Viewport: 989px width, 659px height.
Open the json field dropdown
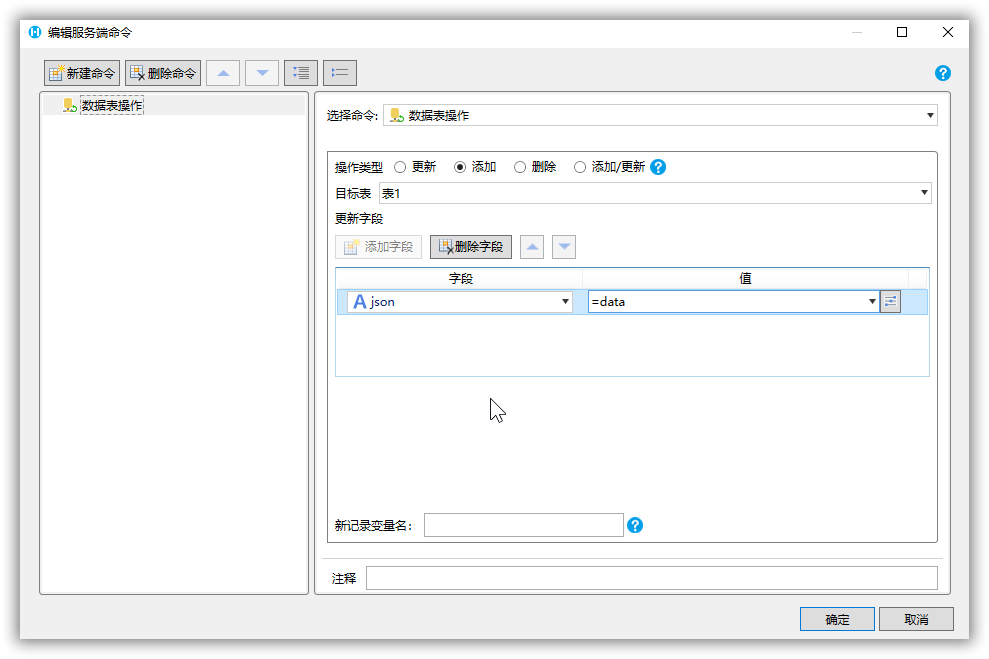[x=460, y=301]
